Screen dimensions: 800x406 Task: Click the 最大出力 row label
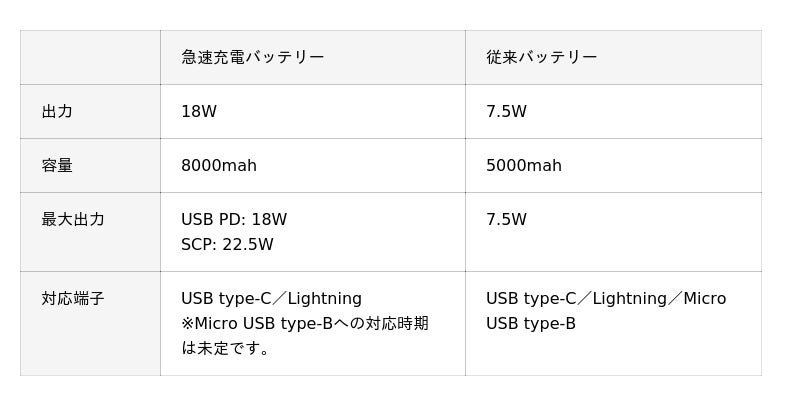[x=73, y=219]
